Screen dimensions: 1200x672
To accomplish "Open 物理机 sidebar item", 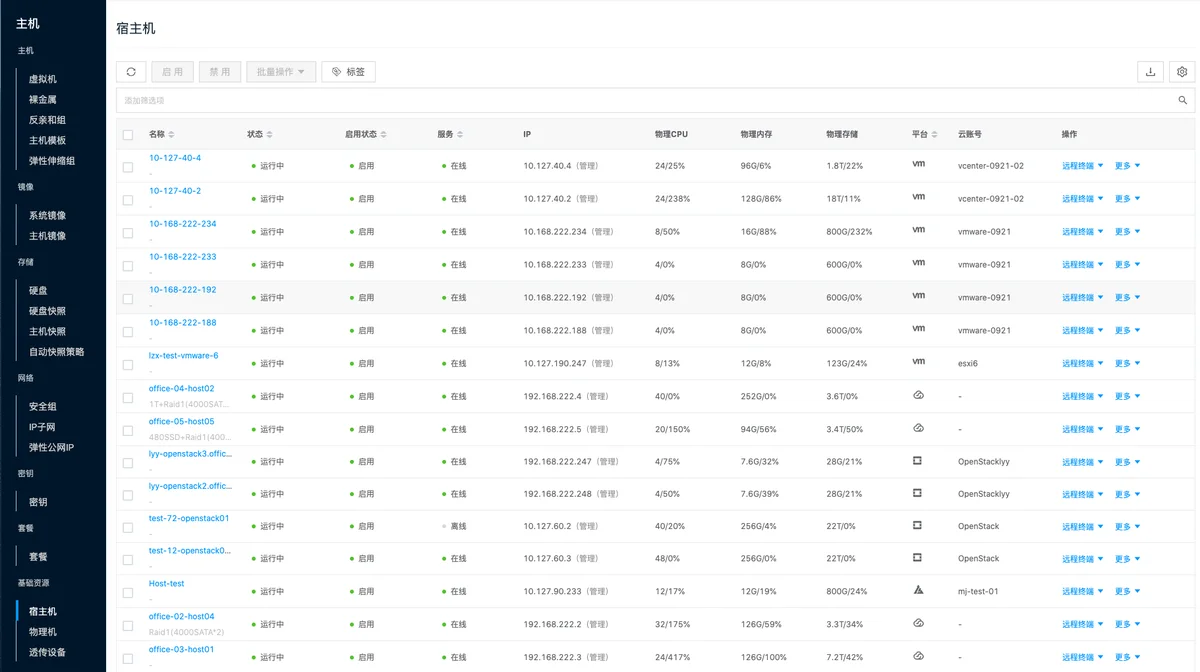I will [43, 632].
